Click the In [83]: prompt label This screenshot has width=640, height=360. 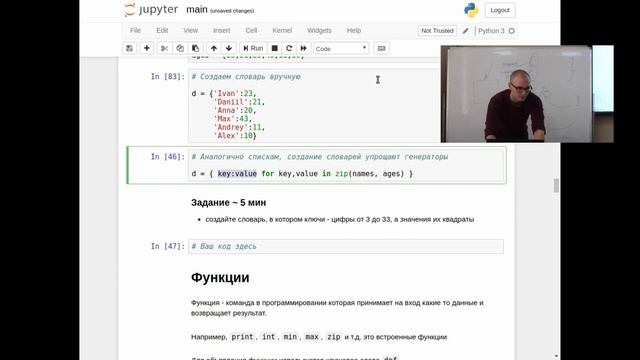click(168, 77)
